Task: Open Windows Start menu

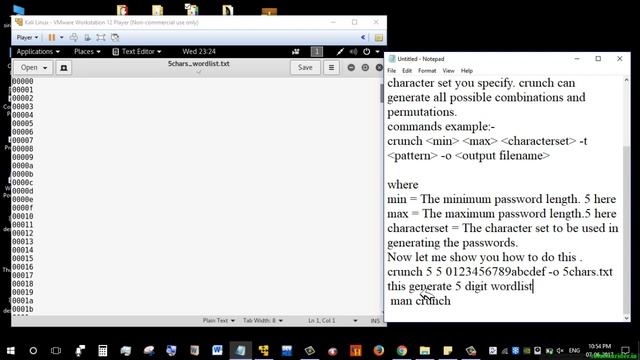Action: (x=11, y=350)
